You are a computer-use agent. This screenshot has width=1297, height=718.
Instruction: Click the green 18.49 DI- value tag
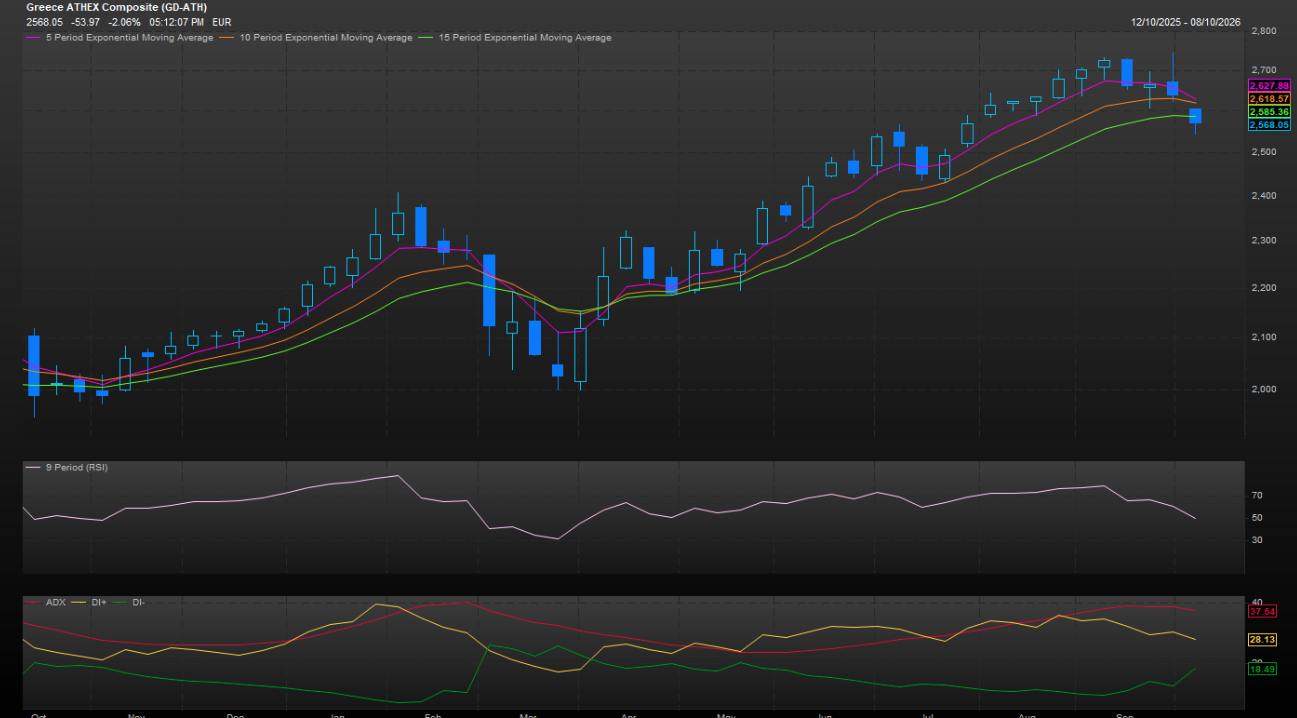coord(1264,669)
